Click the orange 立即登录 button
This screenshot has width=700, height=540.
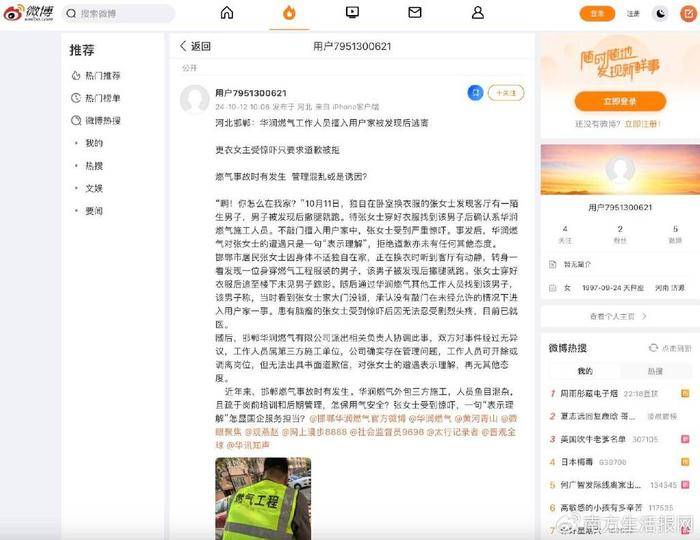pyautogui.click(x=619, y=101)
